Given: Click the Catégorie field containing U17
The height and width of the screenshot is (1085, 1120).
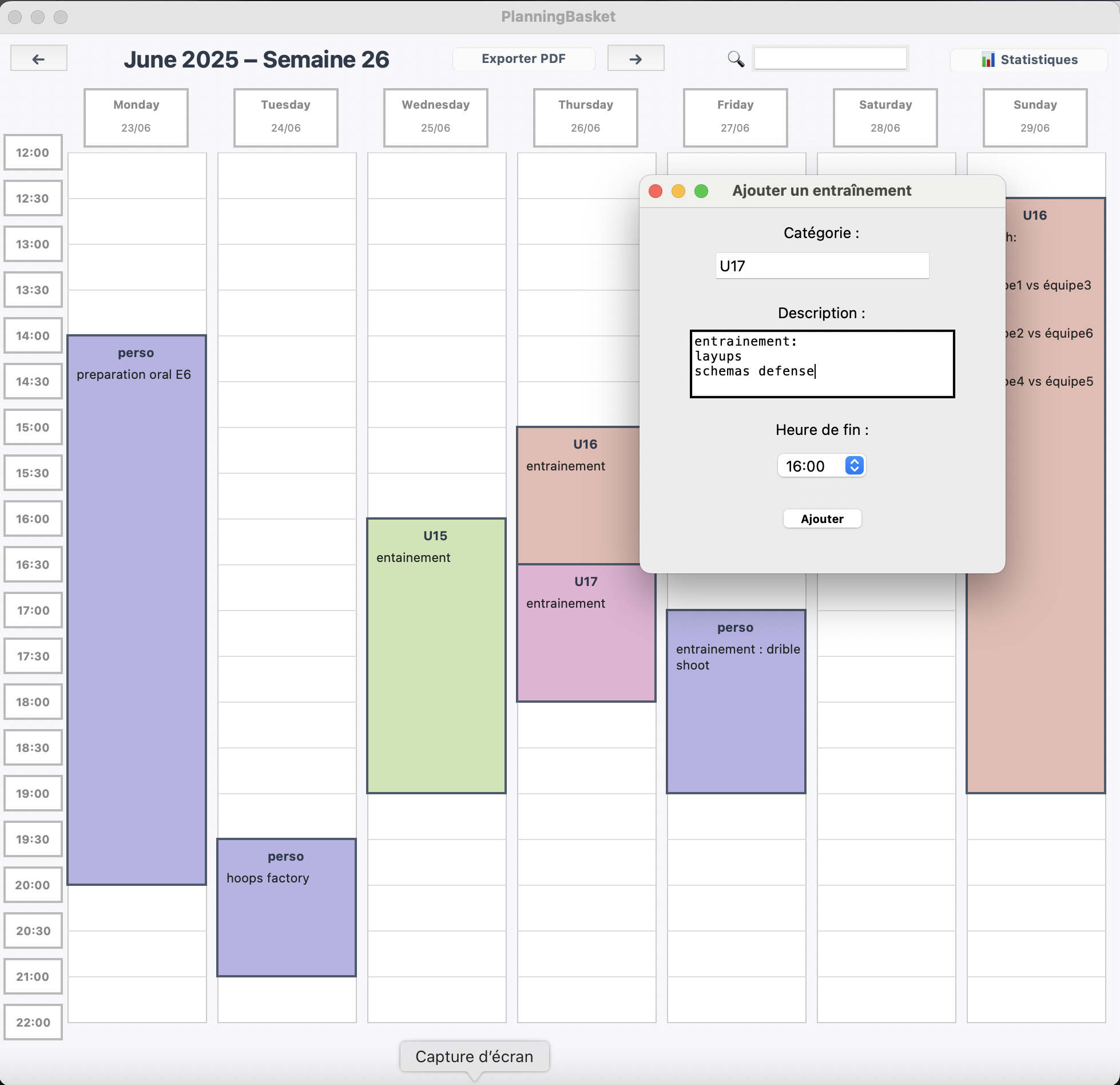Looking at the screenshot, I should coord(822,266).
